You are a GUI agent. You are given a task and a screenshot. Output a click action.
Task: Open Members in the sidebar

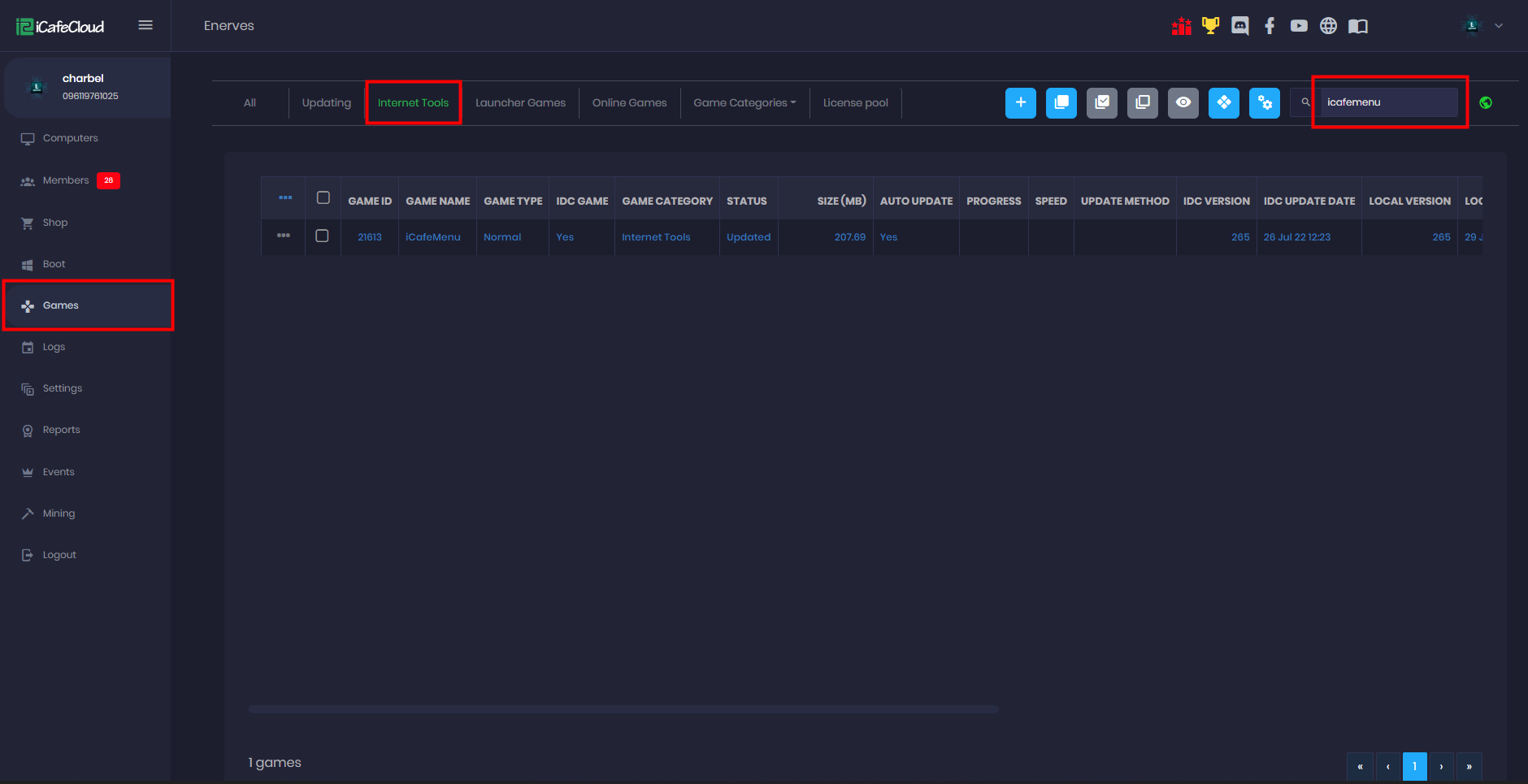[x=85, y=180]
